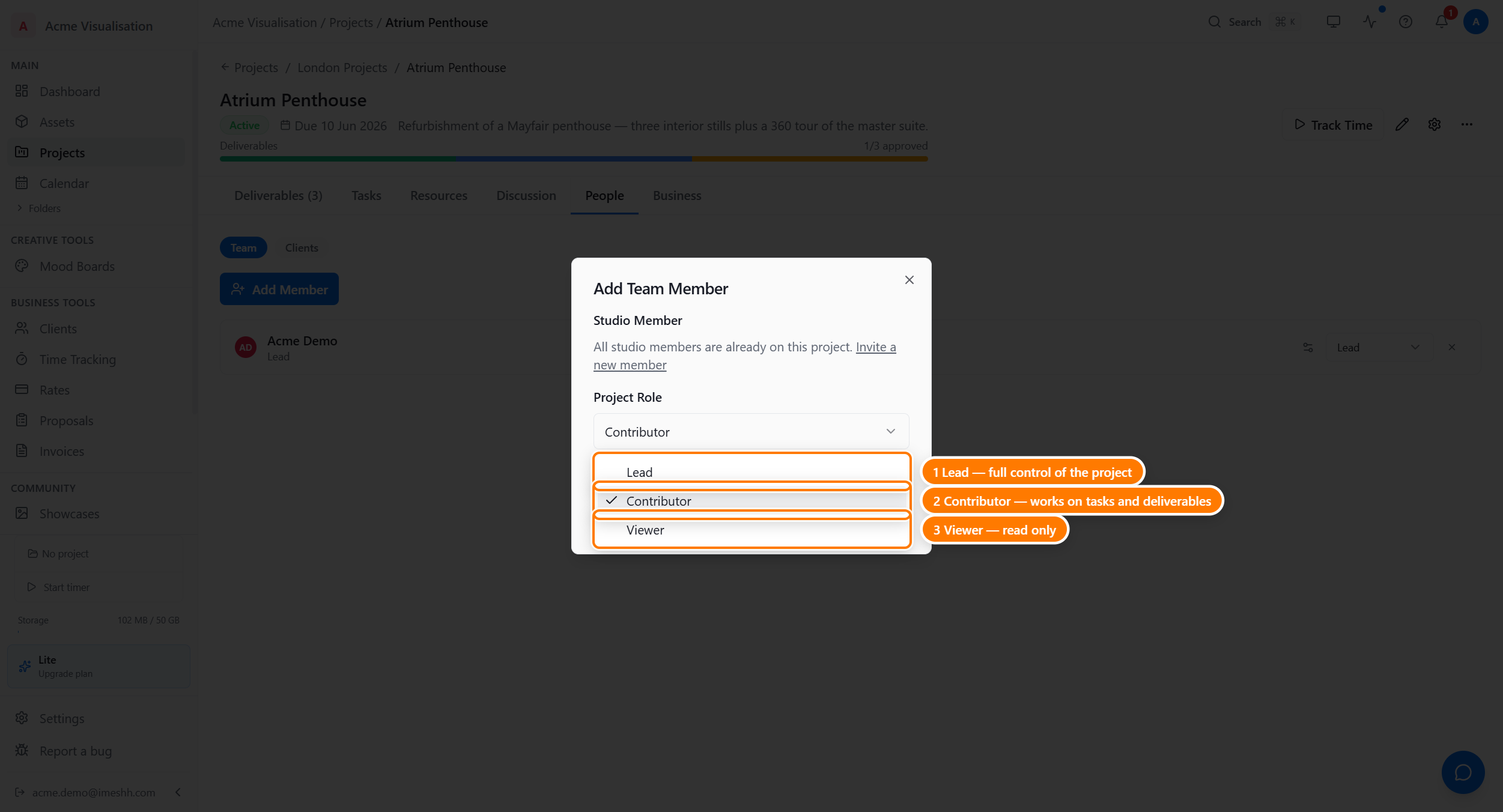Viewport: 1503px width, 812px height.
Task: Open project settings gear icon
Action: click(1434, 124)
